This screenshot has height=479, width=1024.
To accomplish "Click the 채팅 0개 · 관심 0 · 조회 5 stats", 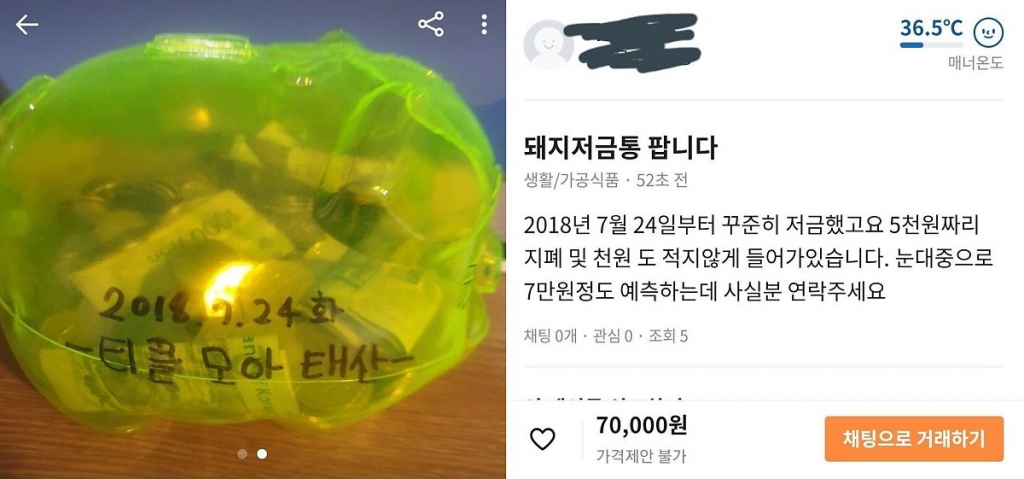I will [605, 337].
